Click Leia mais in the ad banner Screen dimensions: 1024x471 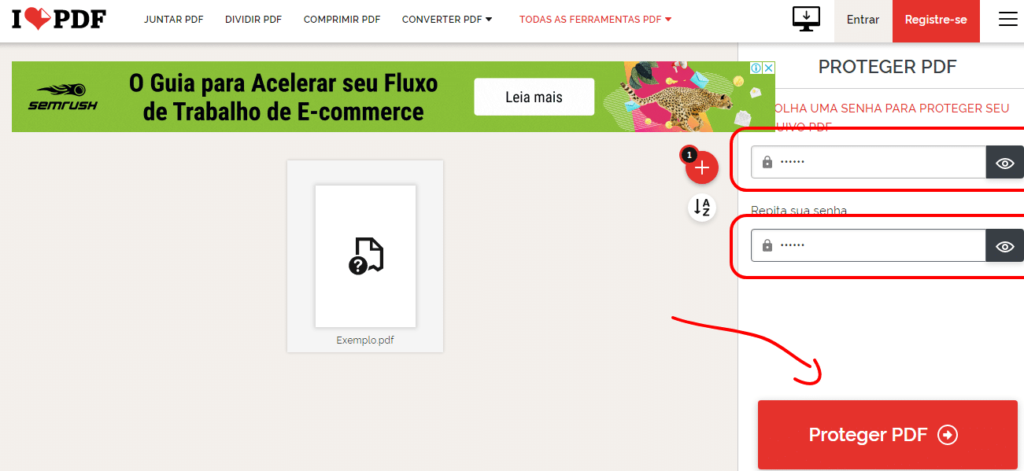(x=534, y=97)
